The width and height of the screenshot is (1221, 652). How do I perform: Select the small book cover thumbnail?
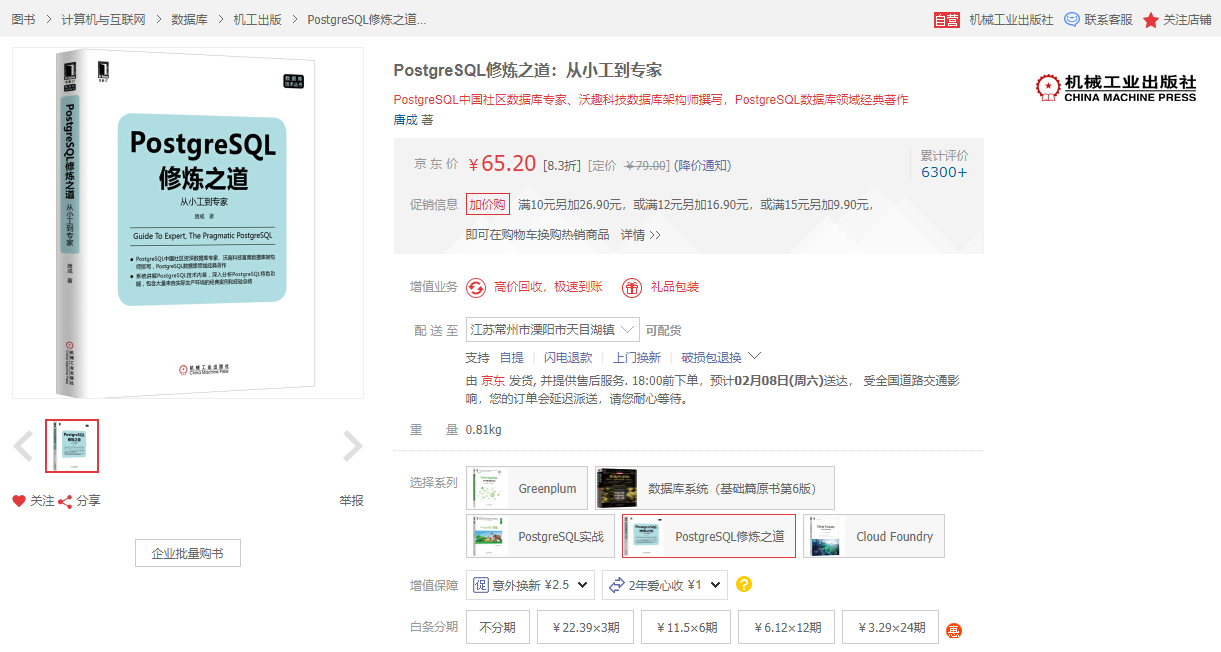pyautogui.click(x=72, y=446)
